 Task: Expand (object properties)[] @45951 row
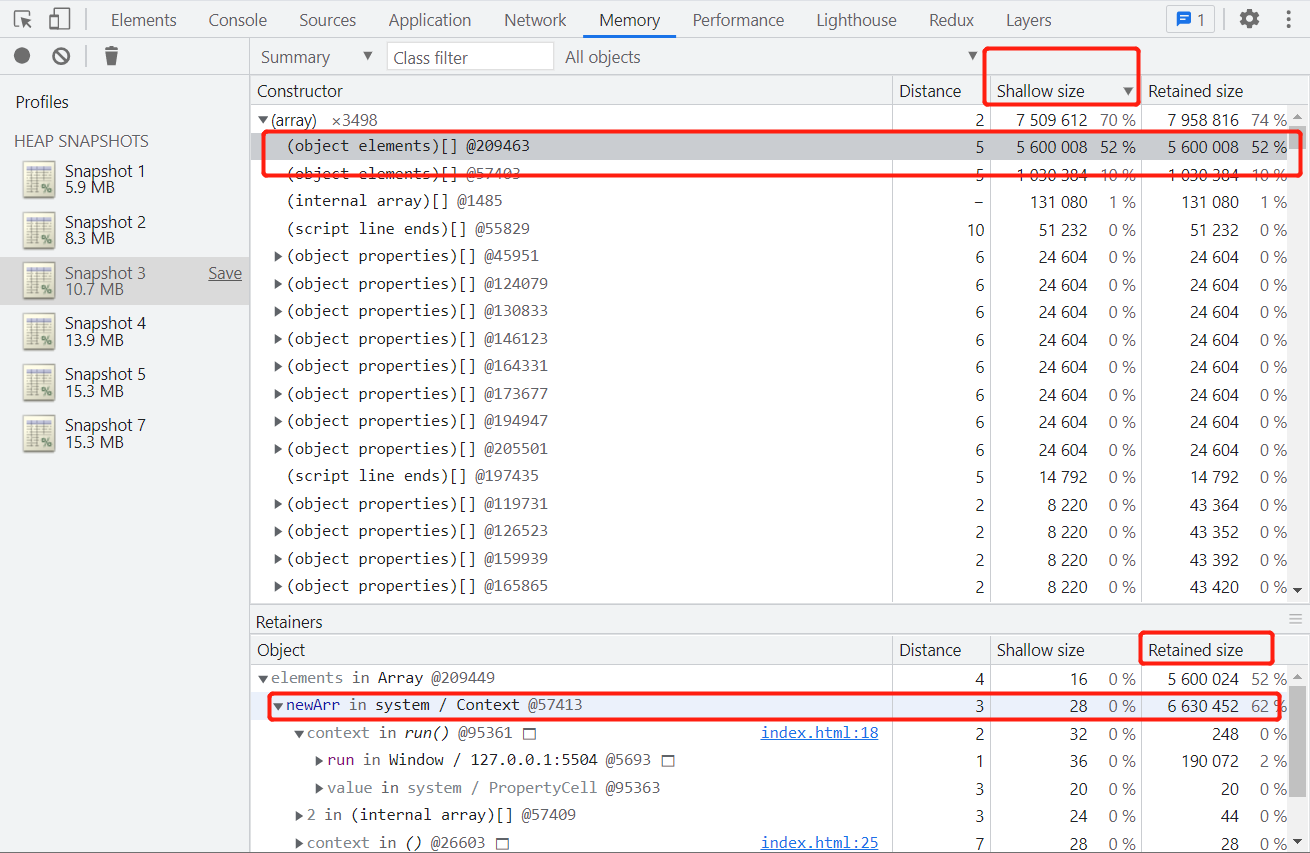tap(278, 256)
